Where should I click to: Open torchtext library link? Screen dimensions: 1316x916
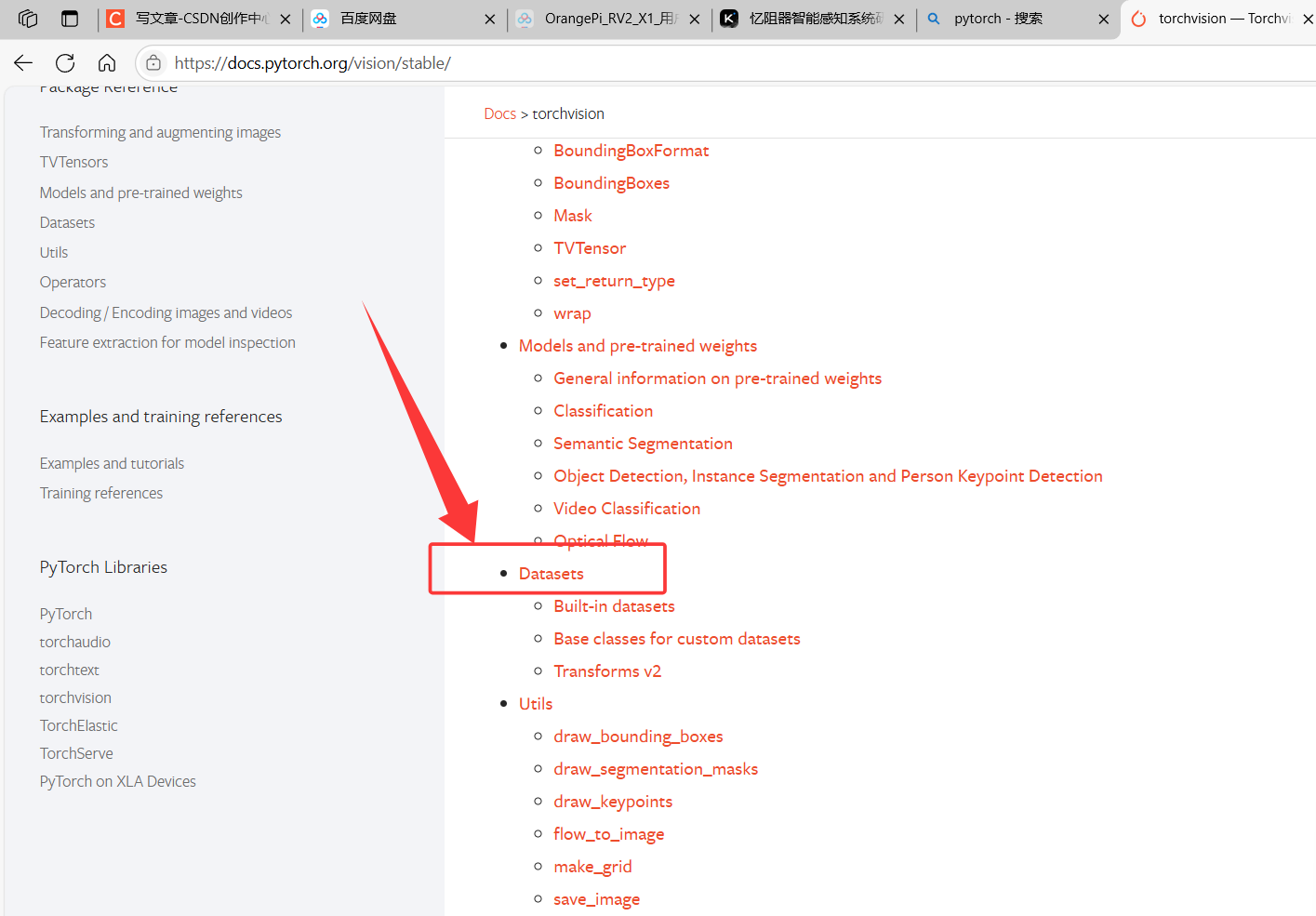pos(69,670)
